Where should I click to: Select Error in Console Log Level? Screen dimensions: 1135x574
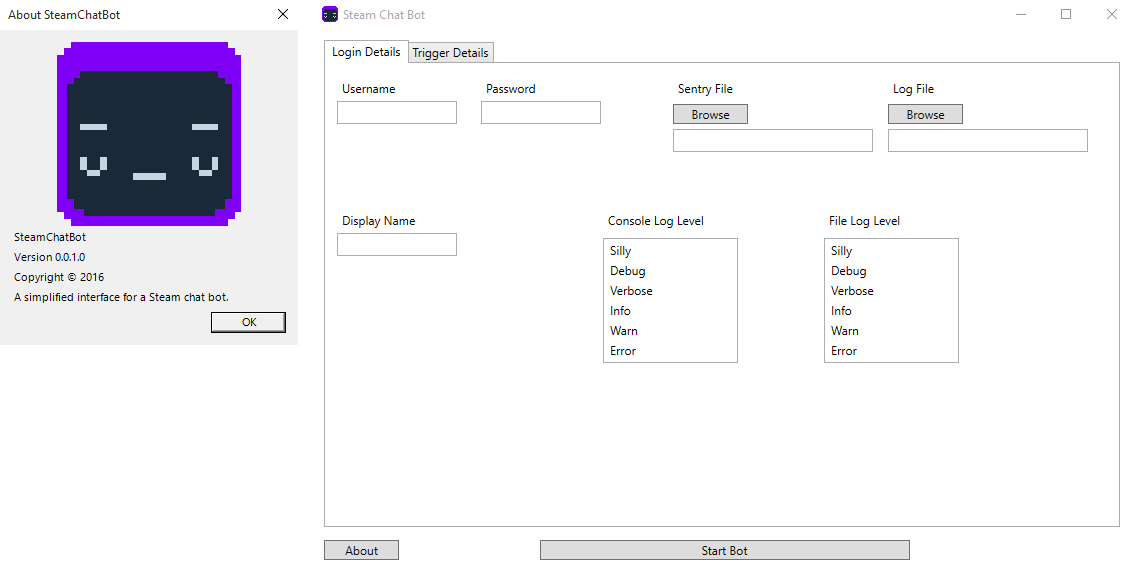(670, 351)
